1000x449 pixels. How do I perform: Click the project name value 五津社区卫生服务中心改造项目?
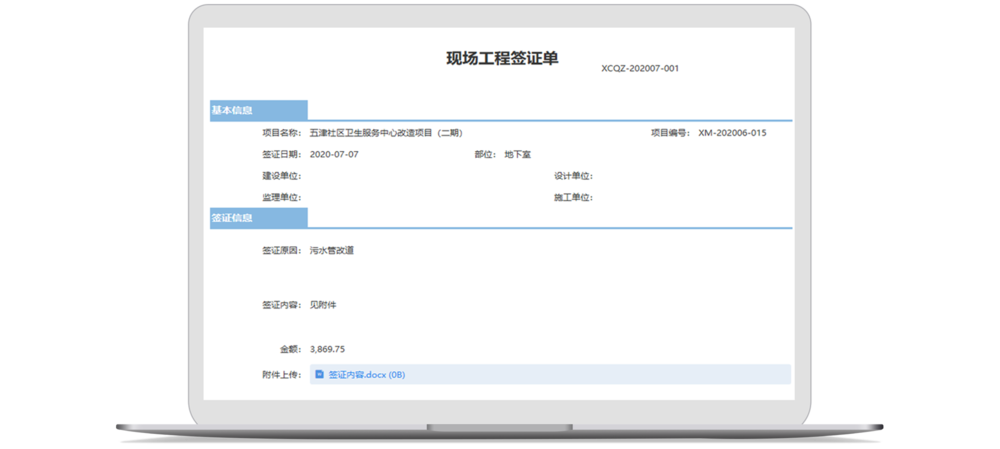tap(386, 132)
